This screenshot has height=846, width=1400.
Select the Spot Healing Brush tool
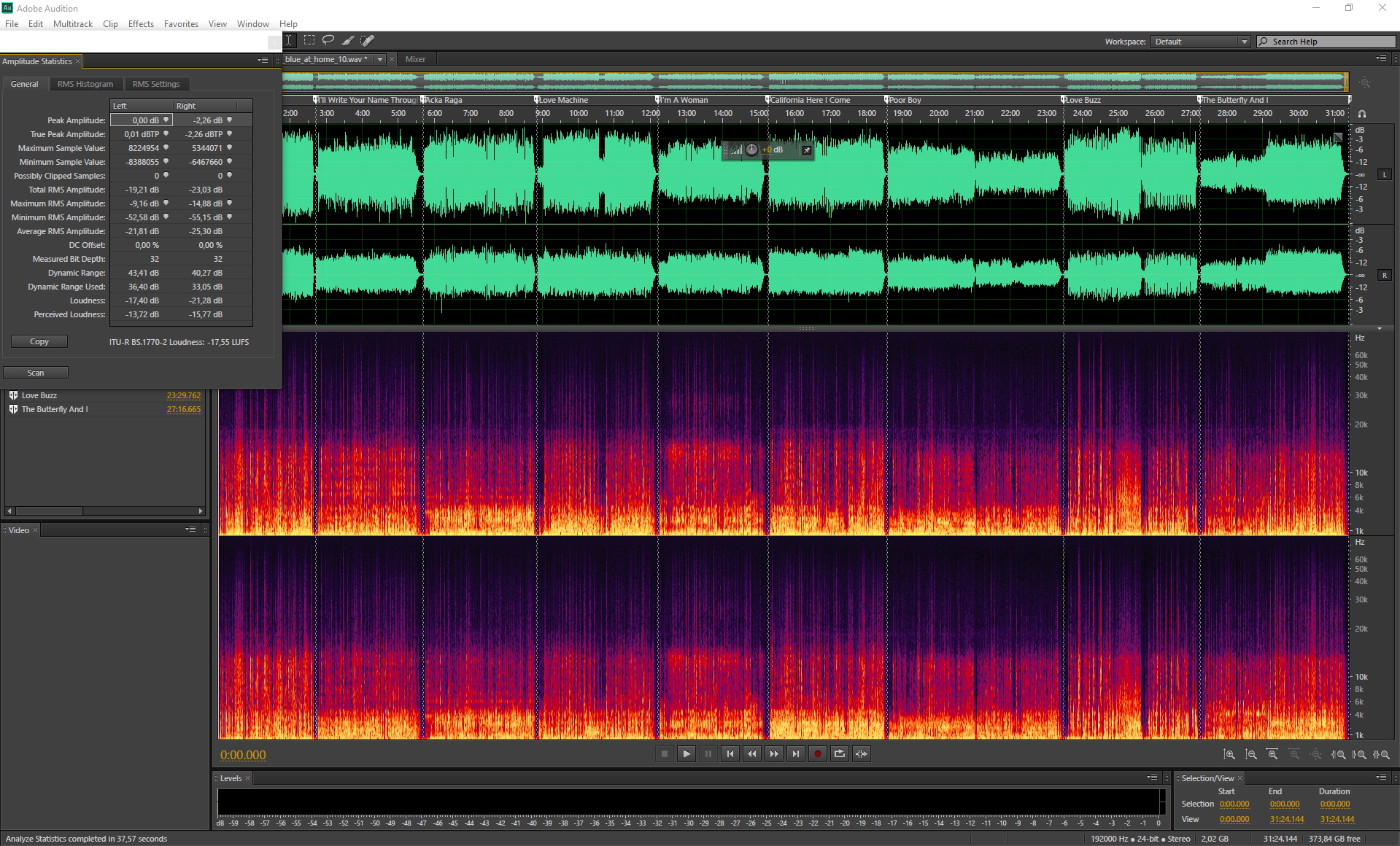coord(368,41)
